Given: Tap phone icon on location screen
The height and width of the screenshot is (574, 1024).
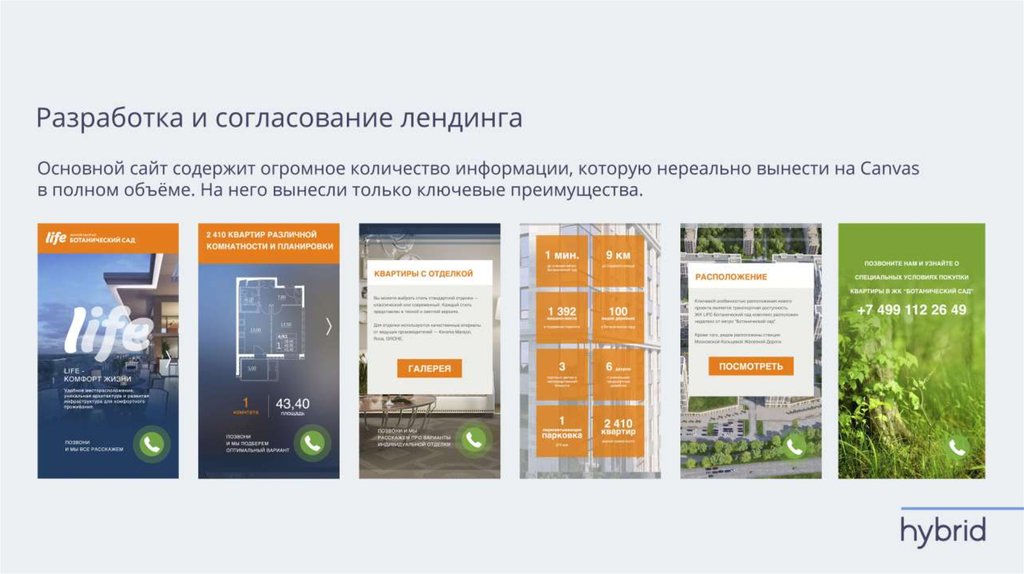Looking at the screenshot, I should click(x=794, y=446).
